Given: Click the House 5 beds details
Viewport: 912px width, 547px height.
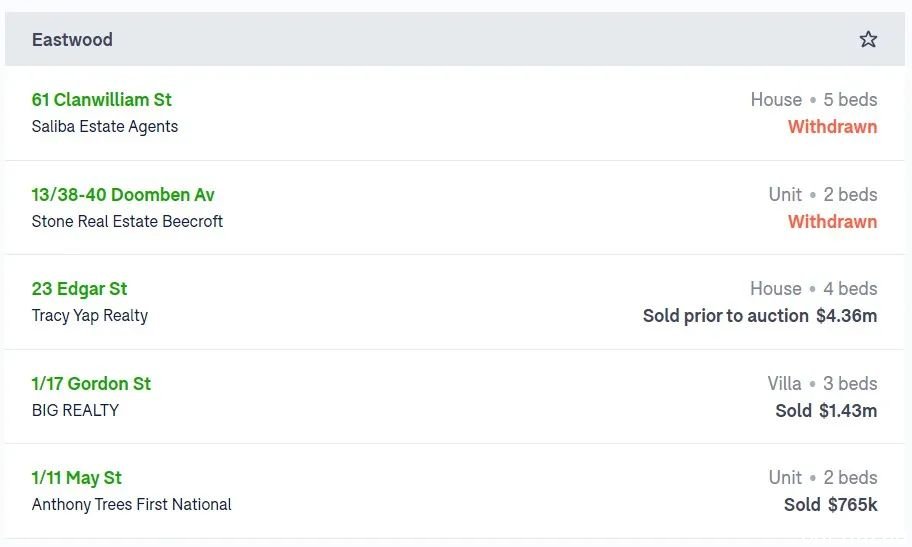Looking at the screenshot, I should coord(814,100).
